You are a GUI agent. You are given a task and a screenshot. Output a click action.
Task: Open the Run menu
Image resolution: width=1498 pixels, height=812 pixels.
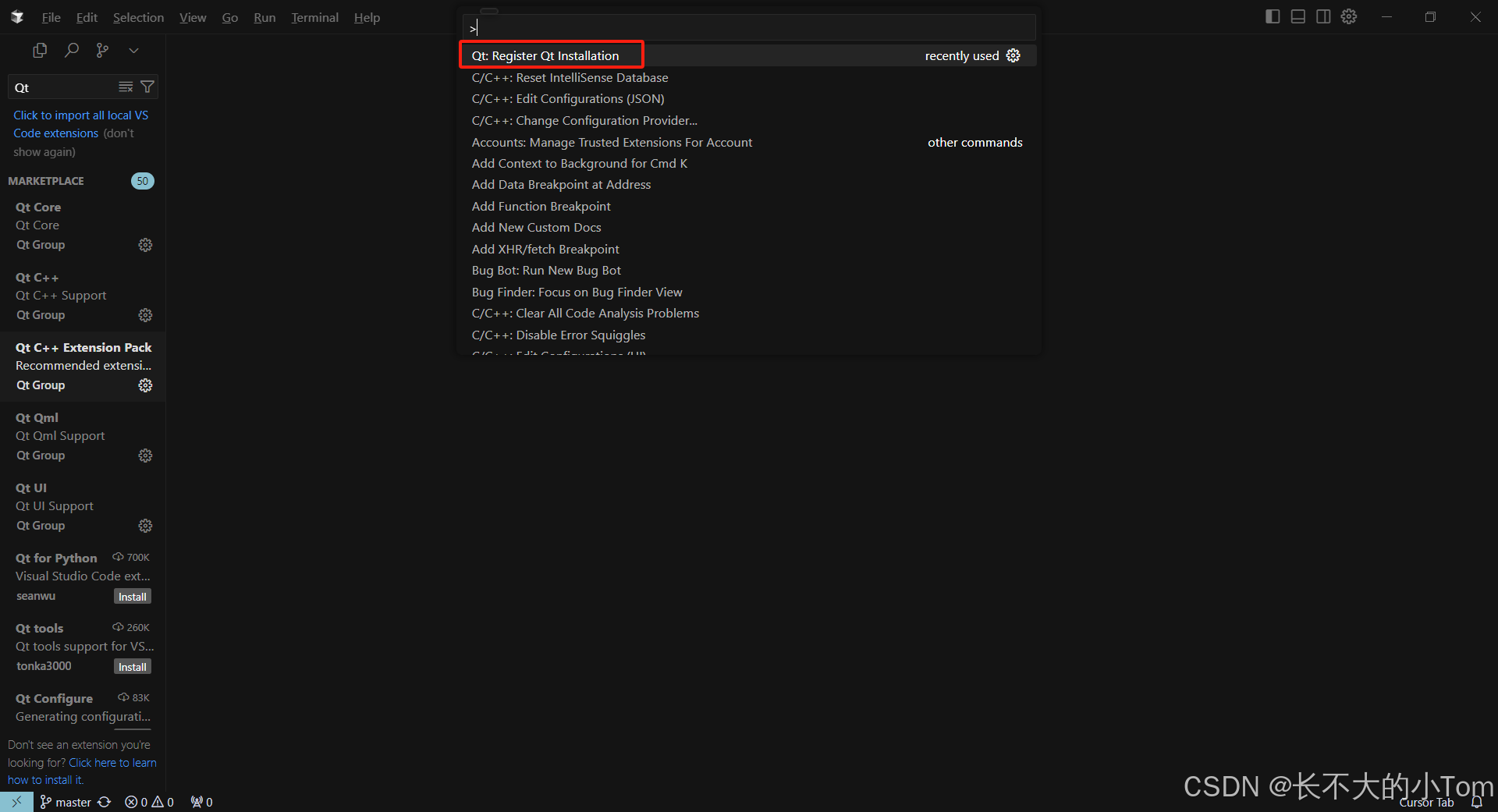point(264,17)
